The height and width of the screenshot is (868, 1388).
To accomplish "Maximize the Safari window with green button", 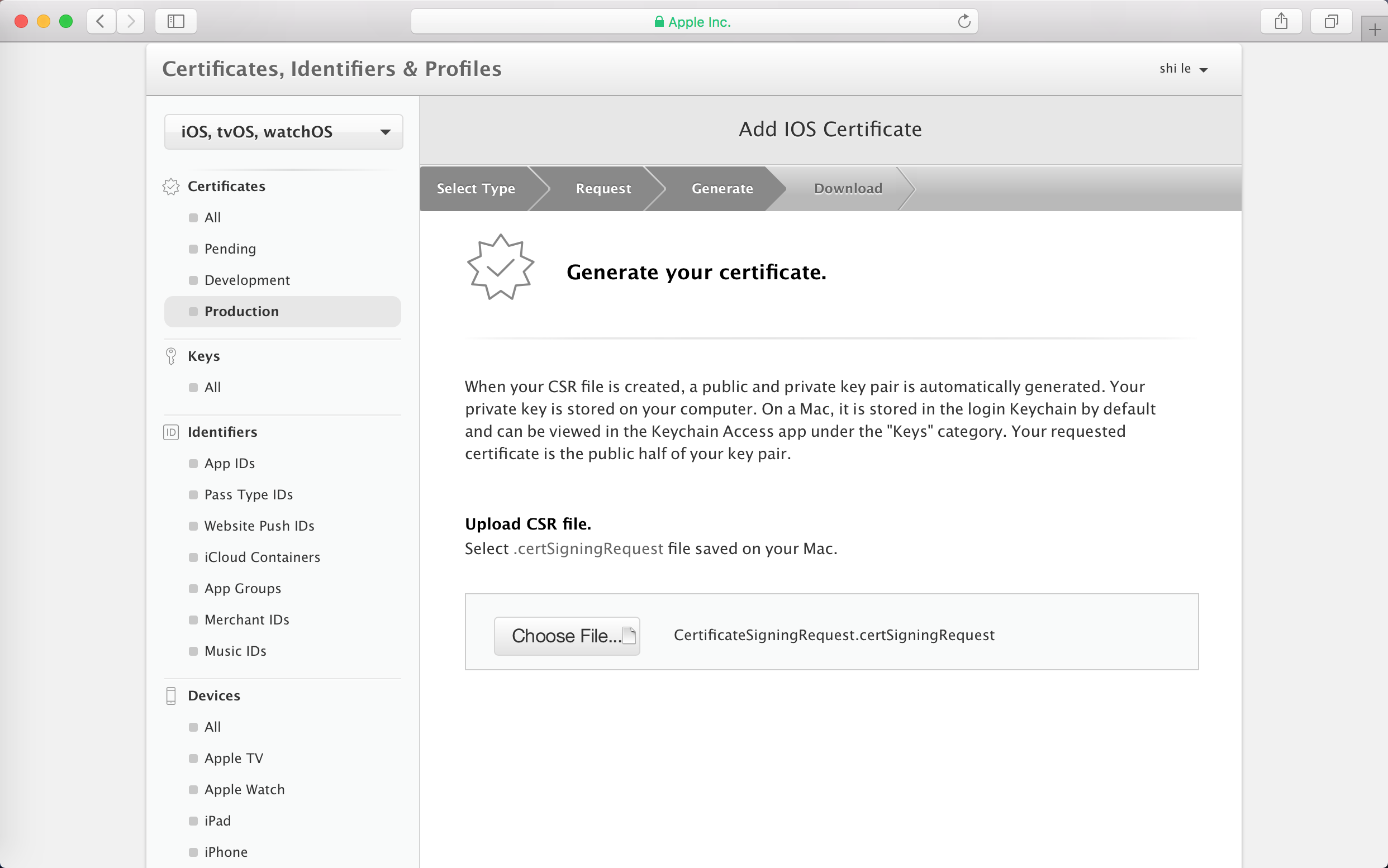I will (x=66, y=21).
